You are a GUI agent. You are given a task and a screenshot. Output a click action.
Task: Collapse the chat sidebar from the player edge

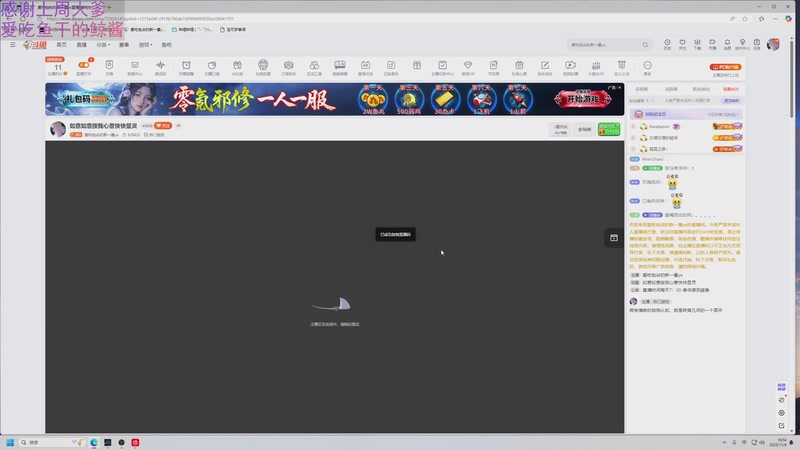pyautogui.click(x=614, y=238)
